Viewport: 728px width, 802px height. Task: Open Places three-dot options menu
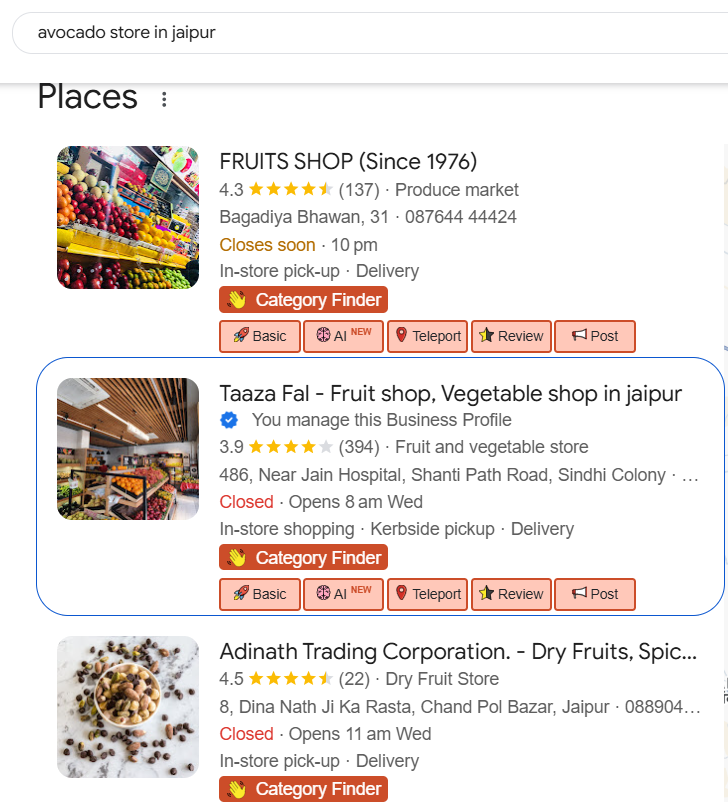click(x=164, y=99)
